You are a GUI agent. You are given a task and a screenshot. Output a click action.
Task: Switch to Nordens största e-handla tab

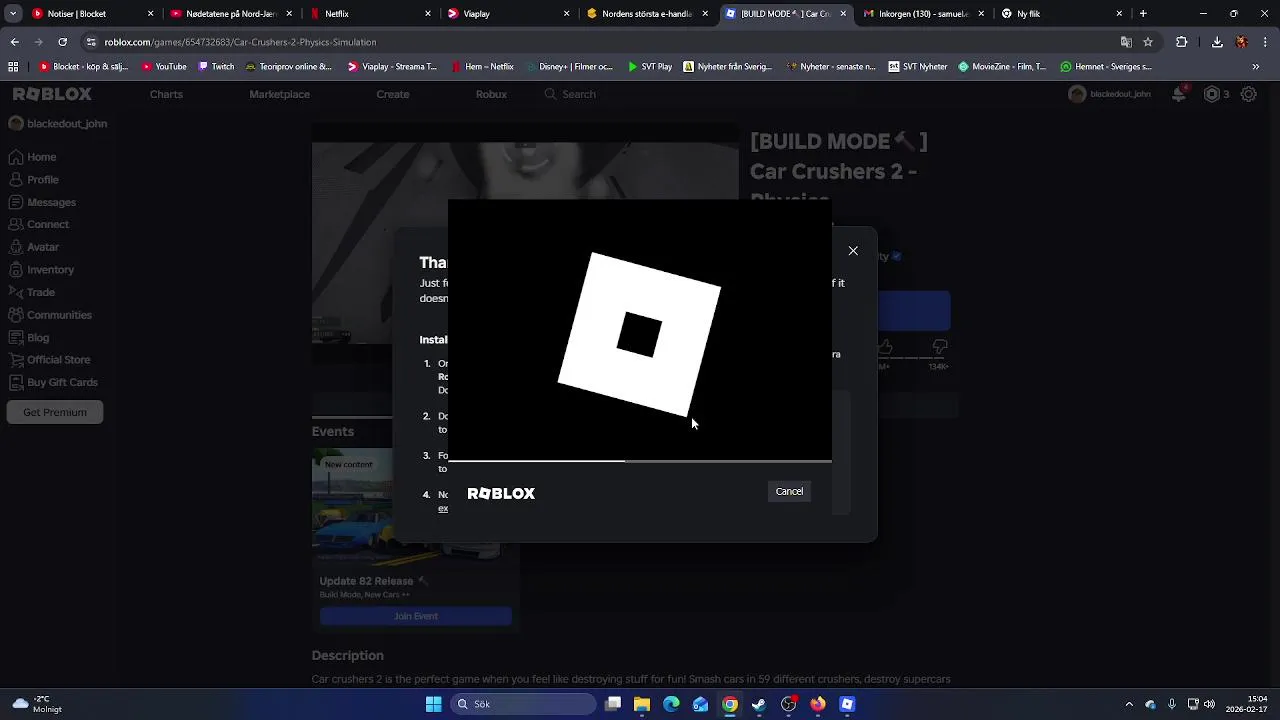pos(647,14)
